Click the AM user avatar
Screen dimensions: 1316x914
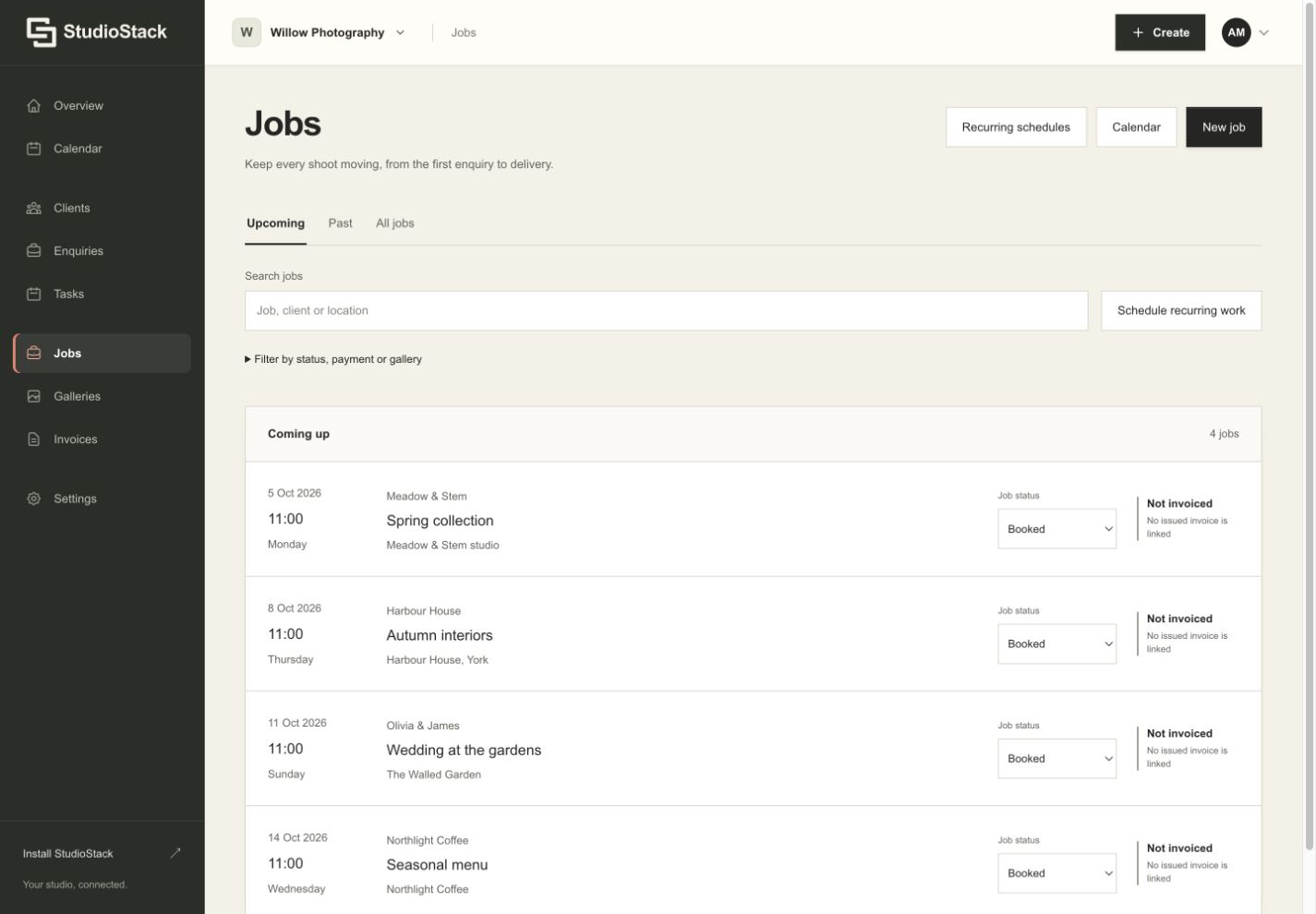point(1237,32)
